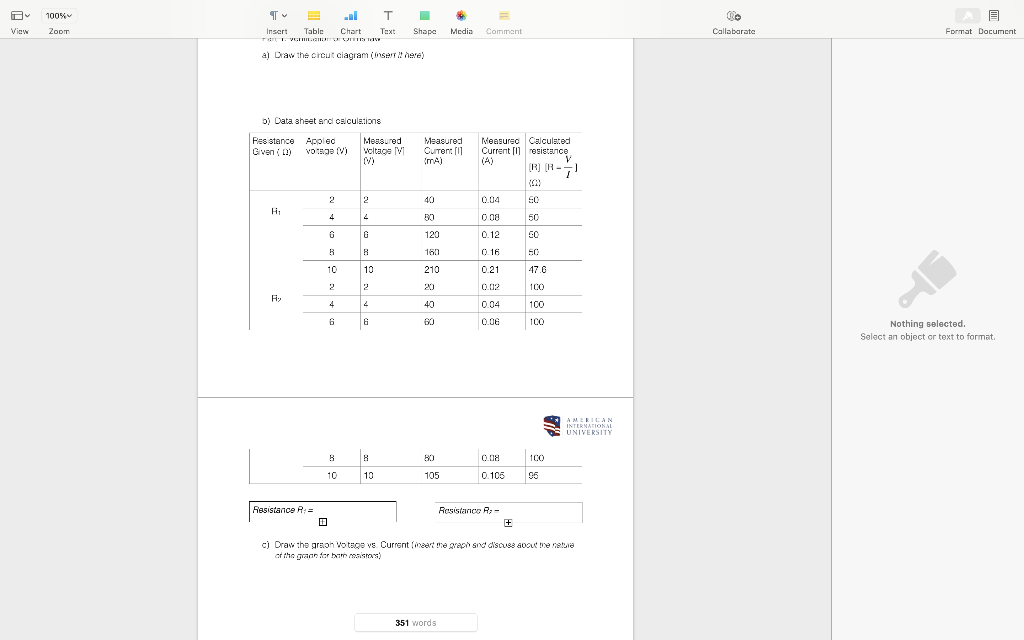Open the Insert dropdown chevron

[285, 15]
